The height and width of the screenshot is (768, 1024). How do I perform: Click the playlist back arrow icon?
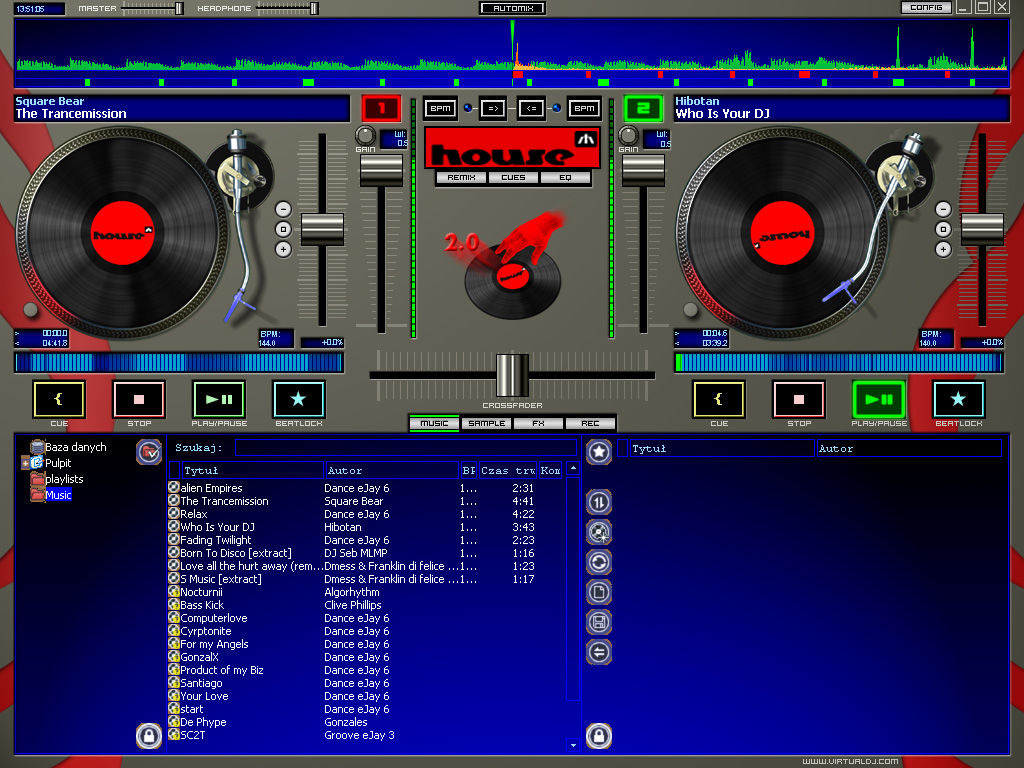point(599,652)
